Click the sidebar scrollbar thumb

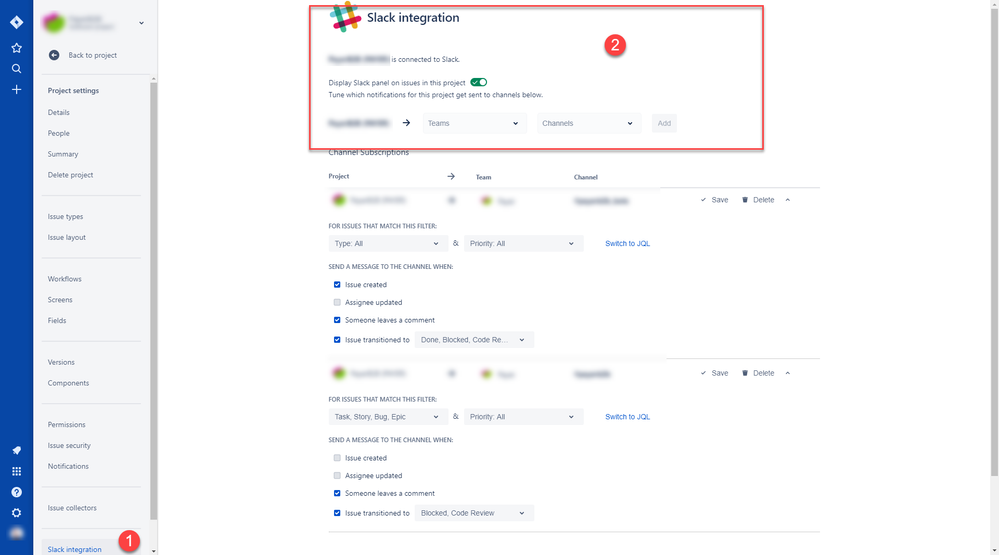(154, 301)
